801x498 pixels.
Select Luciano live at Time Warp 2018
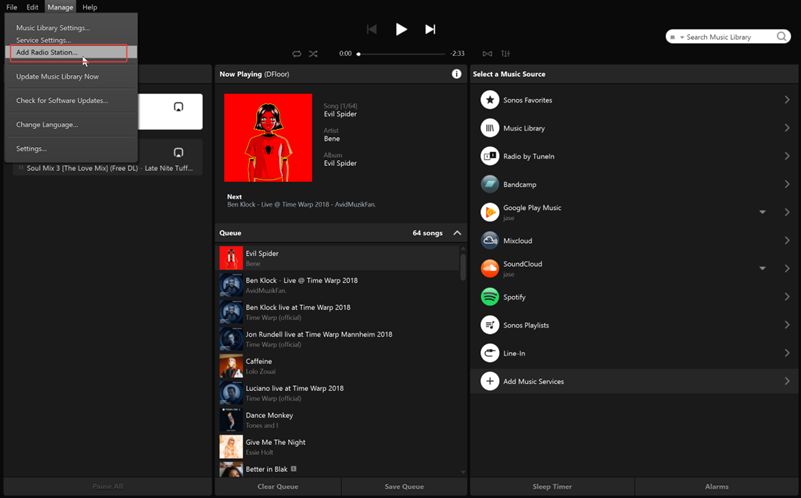[338, 393]
